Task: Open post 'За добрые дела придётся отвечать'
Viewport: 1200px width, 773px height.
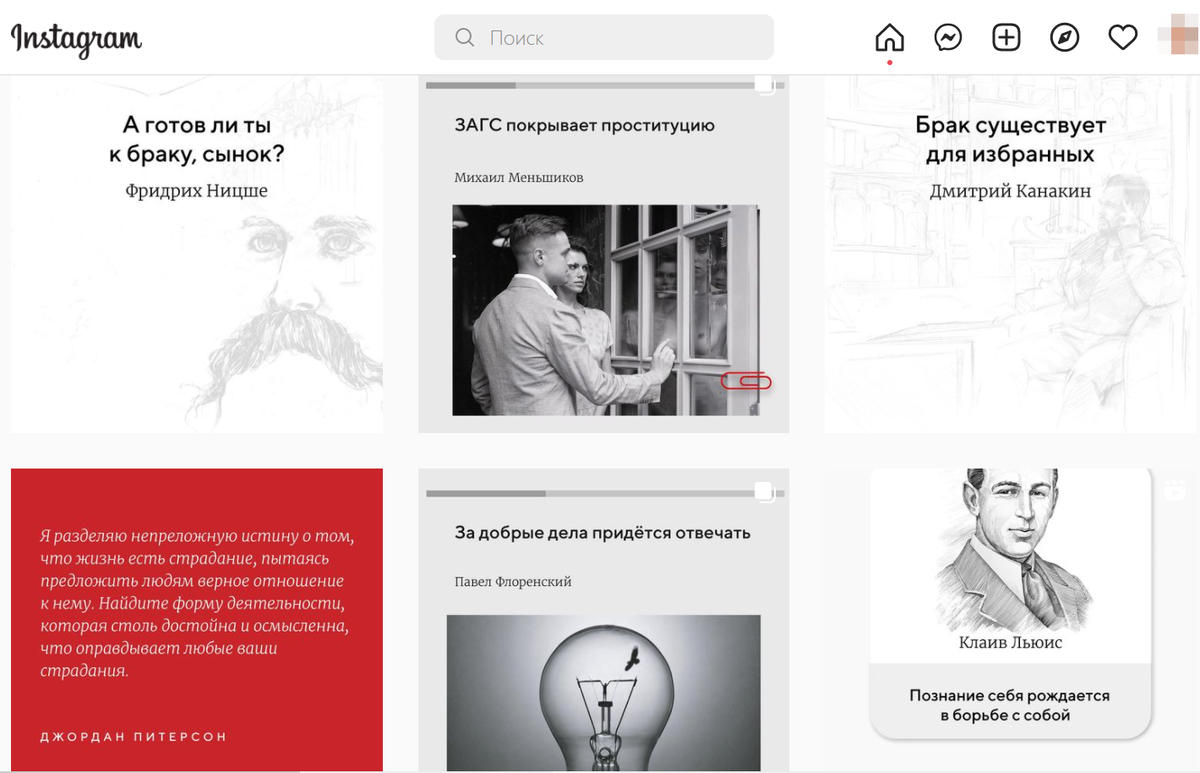Action: 604,620
